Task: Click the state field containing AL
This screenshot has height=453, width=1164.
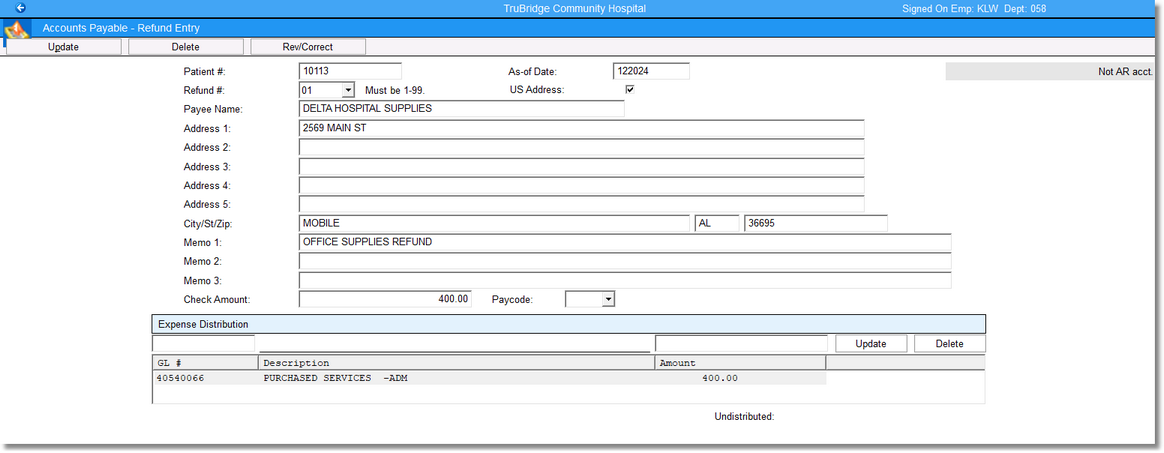Action: (716, 223)
